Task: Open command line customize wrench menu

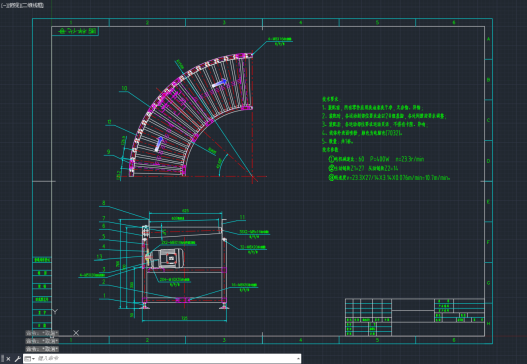Action: (x=17, y=359)
